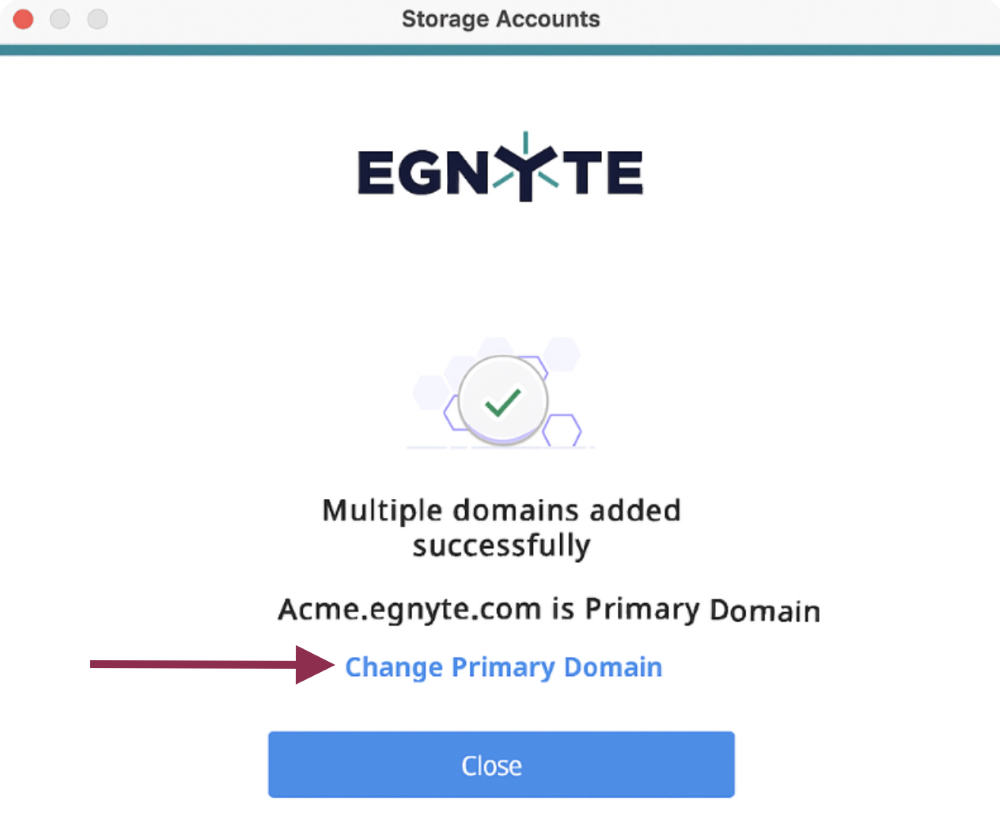1000x824 pixels.
Task: Click the Egnyte logo
Action: pos(500,172)
